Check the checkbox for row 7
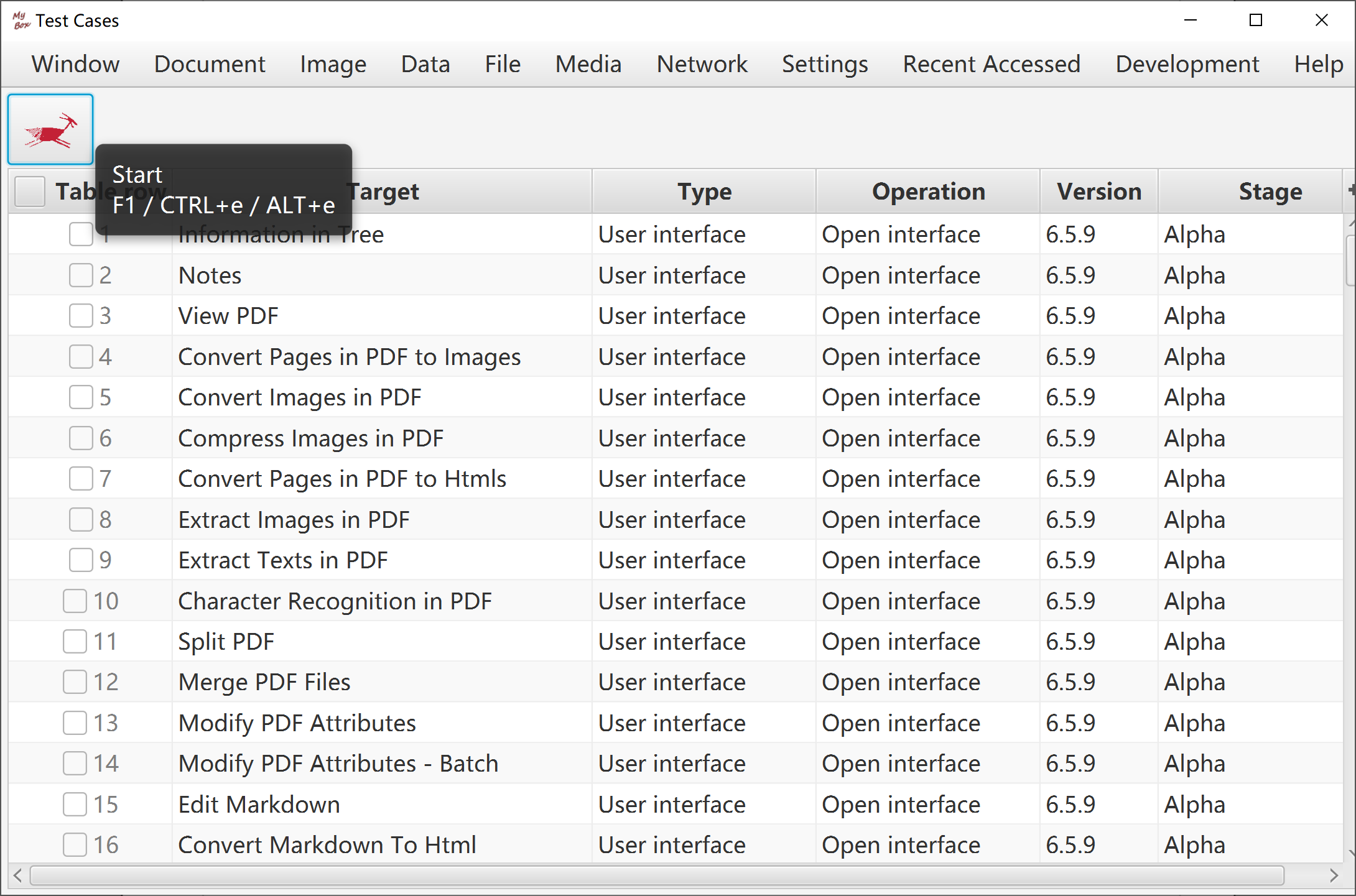This screenshot has height=896, width=1356. (81, 479)
